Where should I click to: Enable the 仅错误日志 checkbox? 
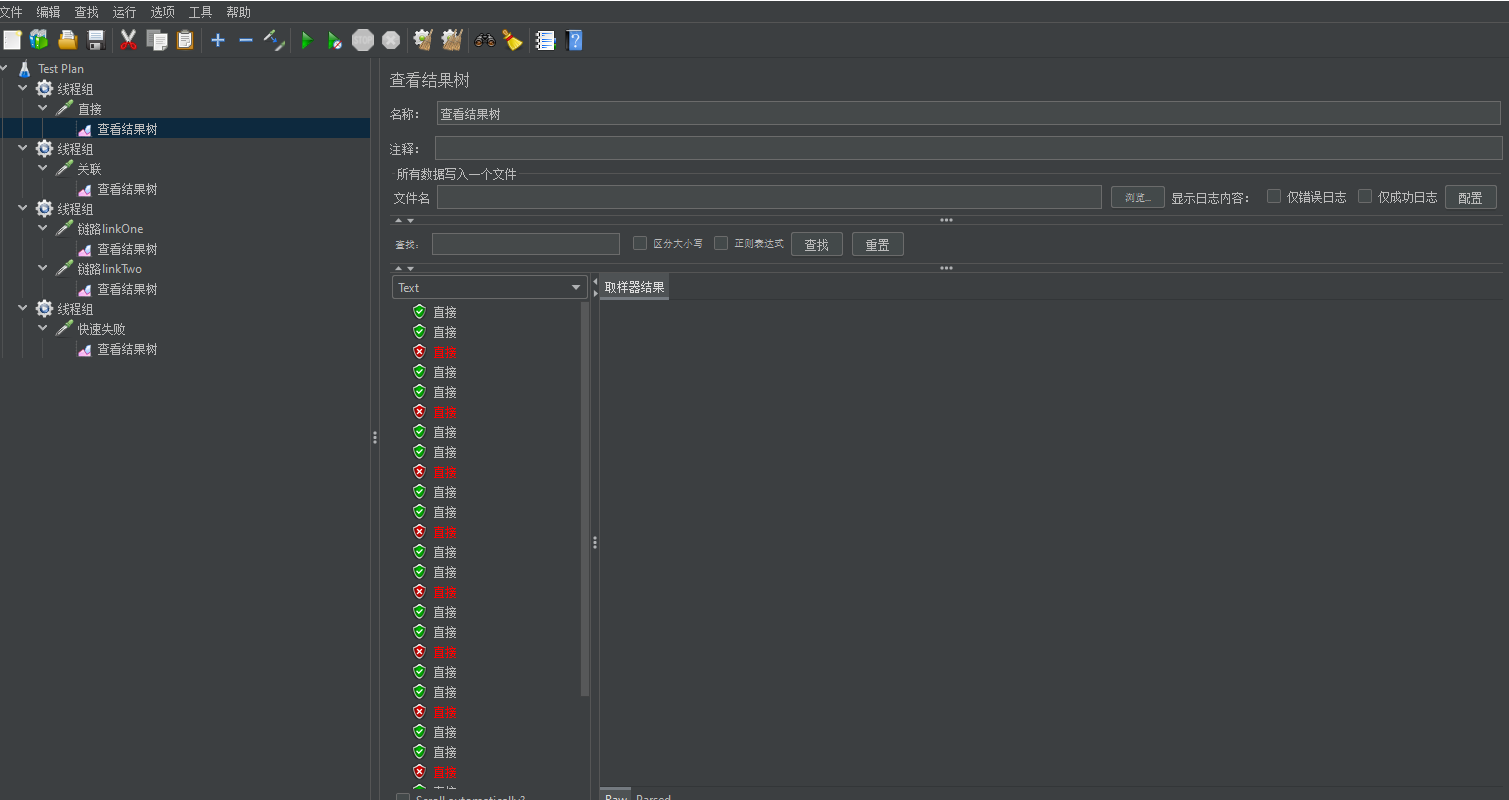tap(1274, 196)
